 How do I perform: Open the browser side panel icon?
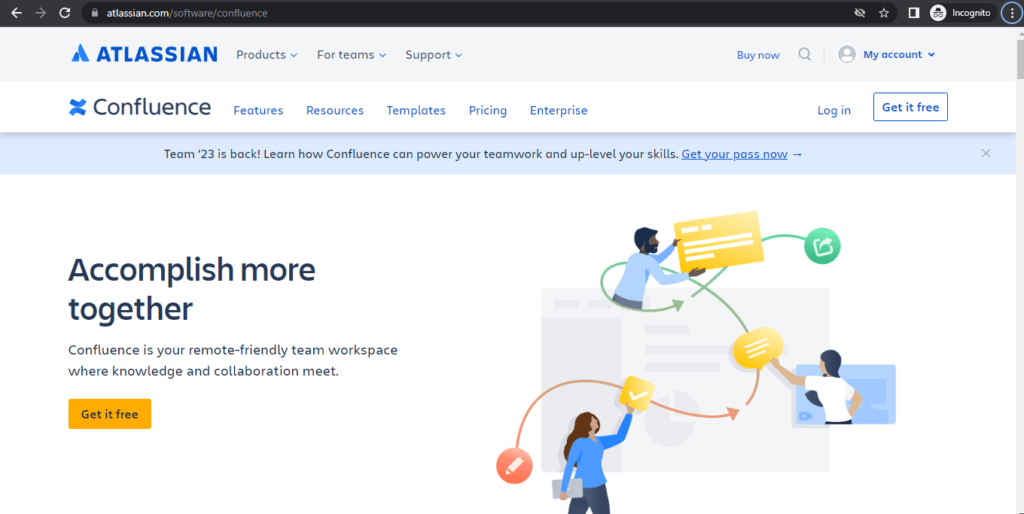click(913, 13)
